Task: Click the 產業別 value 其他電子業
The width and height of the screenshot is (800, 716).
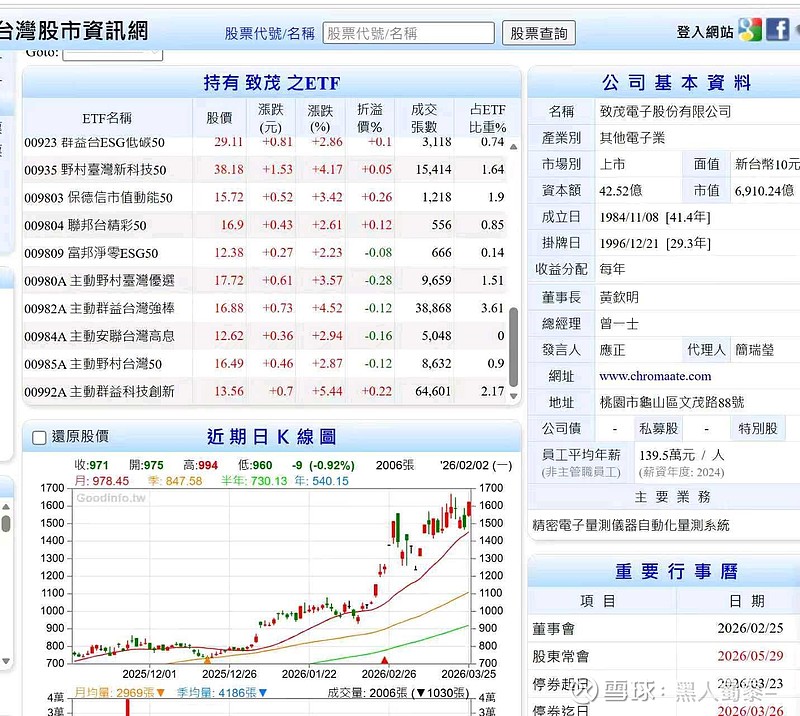Action: pyautogui.click(x=632, y=138)
